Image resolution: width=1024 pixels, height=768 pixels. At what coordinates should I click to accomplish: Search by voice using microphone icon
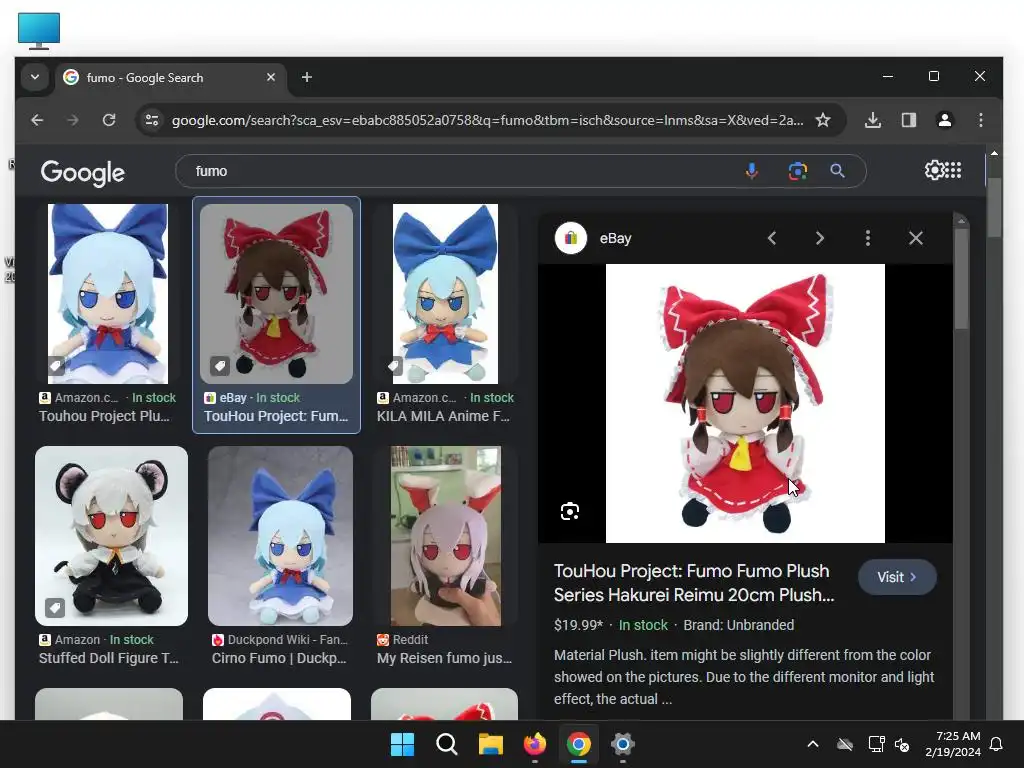point(752,171)
